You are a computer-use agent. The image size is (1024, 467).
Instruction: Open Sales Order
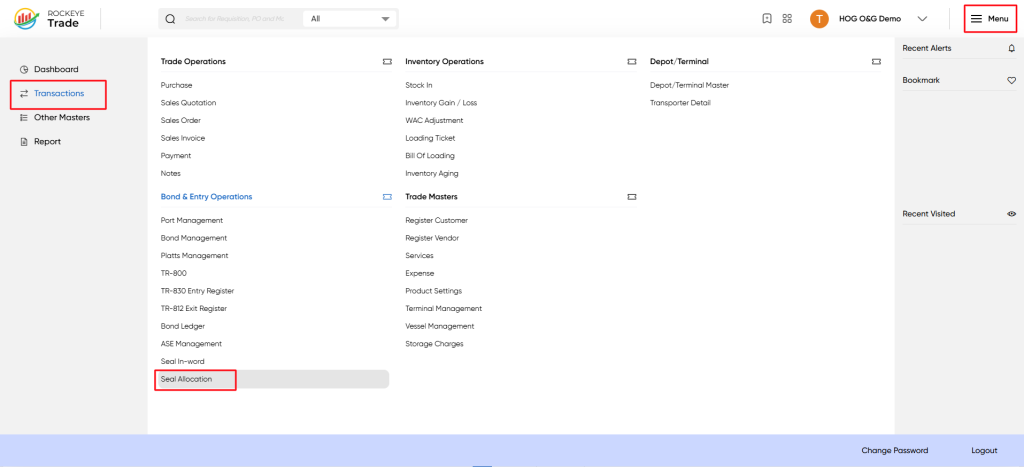click(x=181, y=121)
